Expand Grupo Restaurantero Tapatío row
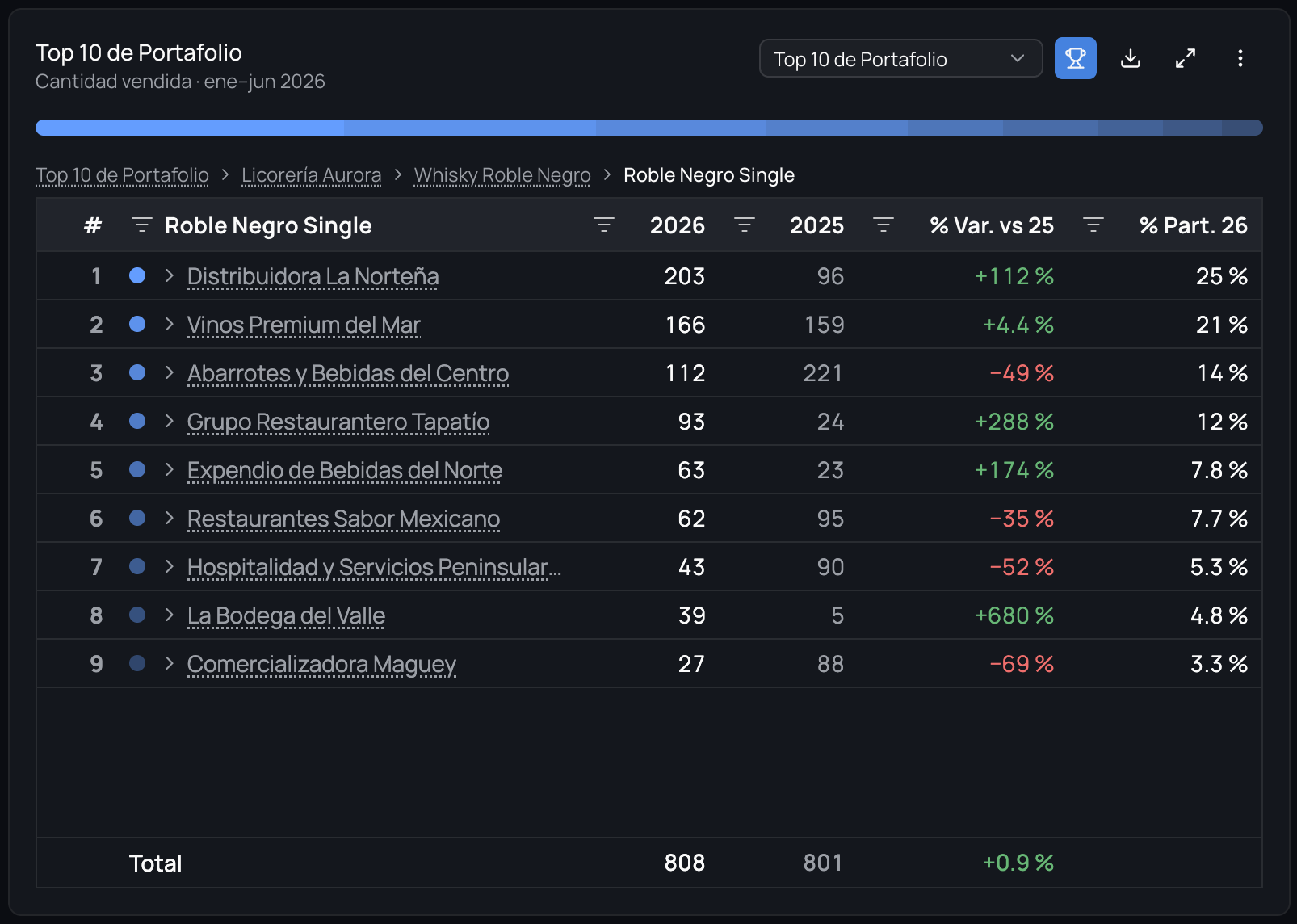This screenshot has width=1297, height=924. [169, 421]
